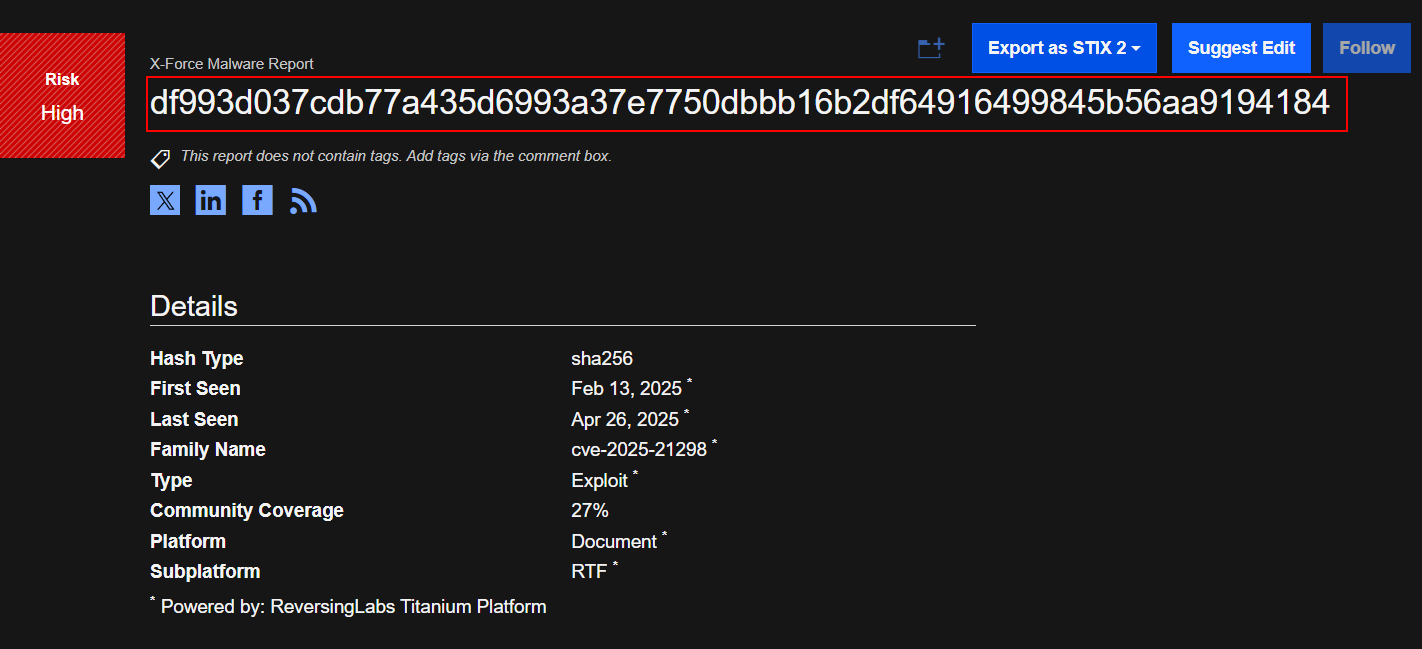Screen dimensions: 1422x649
Task: Click the 27% Community Coverage value
Action: tap(590, 511)
